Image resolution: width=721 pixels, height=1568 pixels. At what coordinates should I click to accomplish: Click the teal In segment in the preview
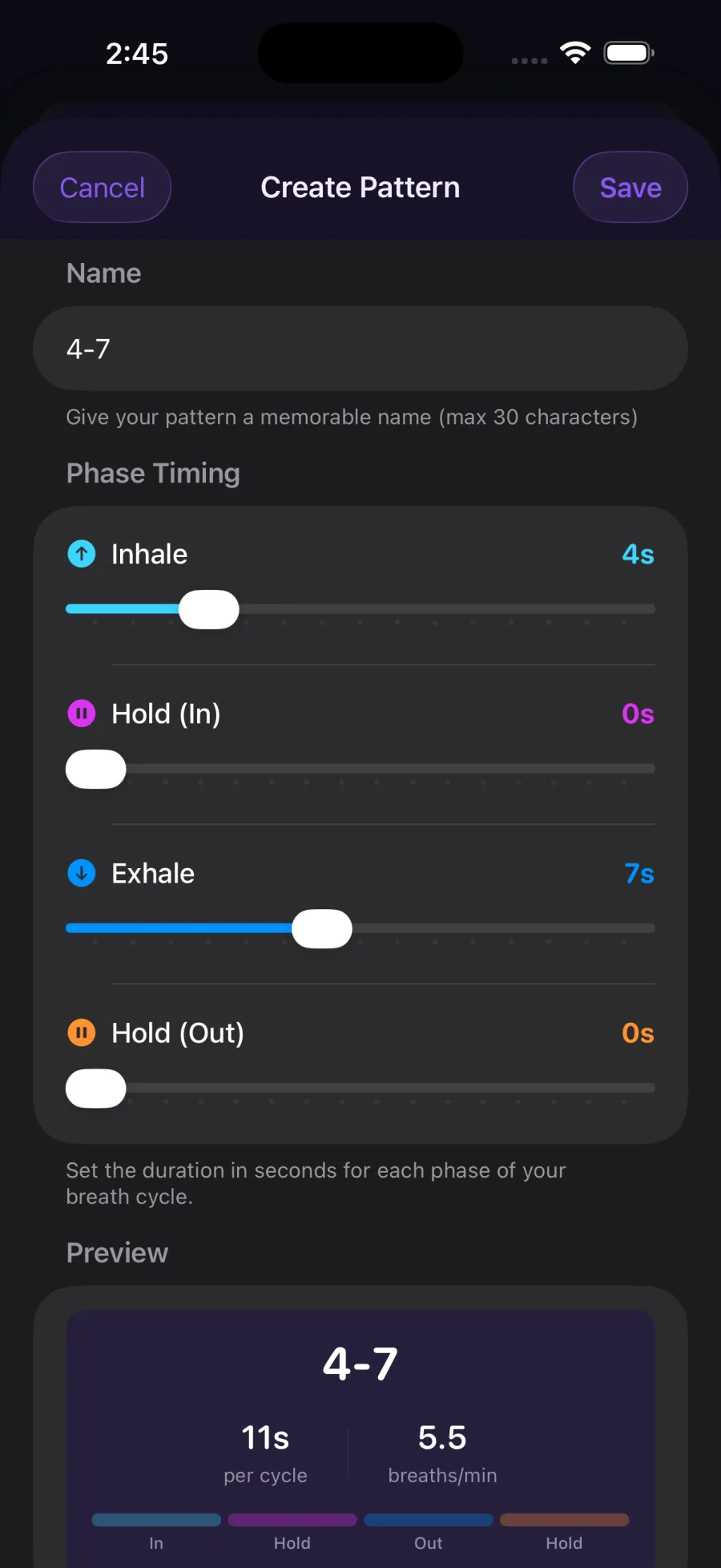156,1519
